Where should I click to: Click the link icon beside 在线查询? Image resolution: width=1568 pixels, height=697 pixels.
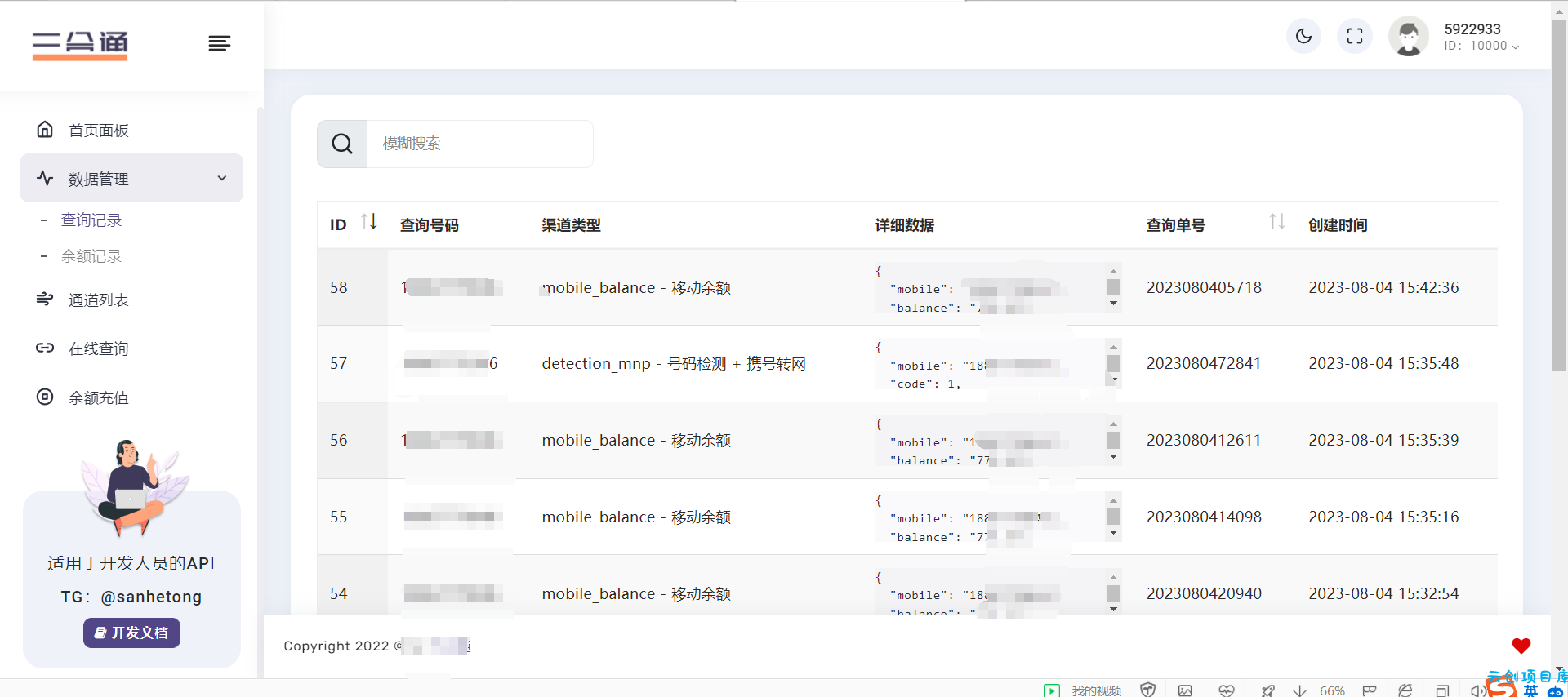45,348
